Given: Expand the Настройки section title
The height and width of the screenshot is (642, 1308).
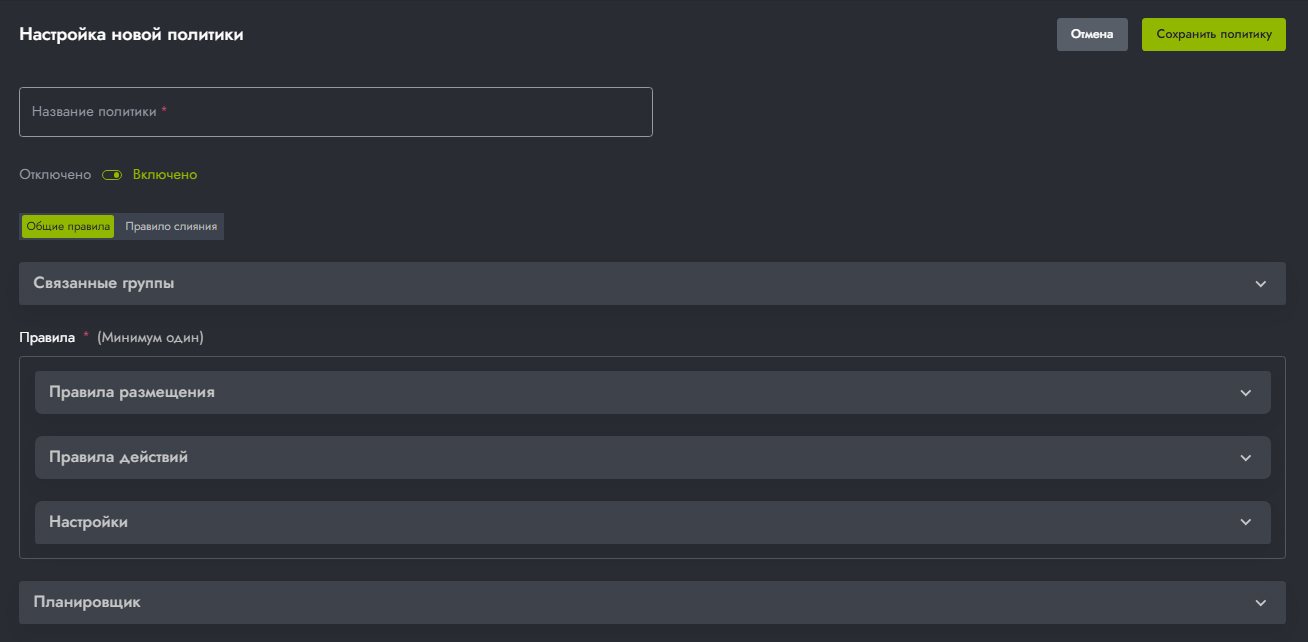Looking at the screenshot, I should pos(88,522).
